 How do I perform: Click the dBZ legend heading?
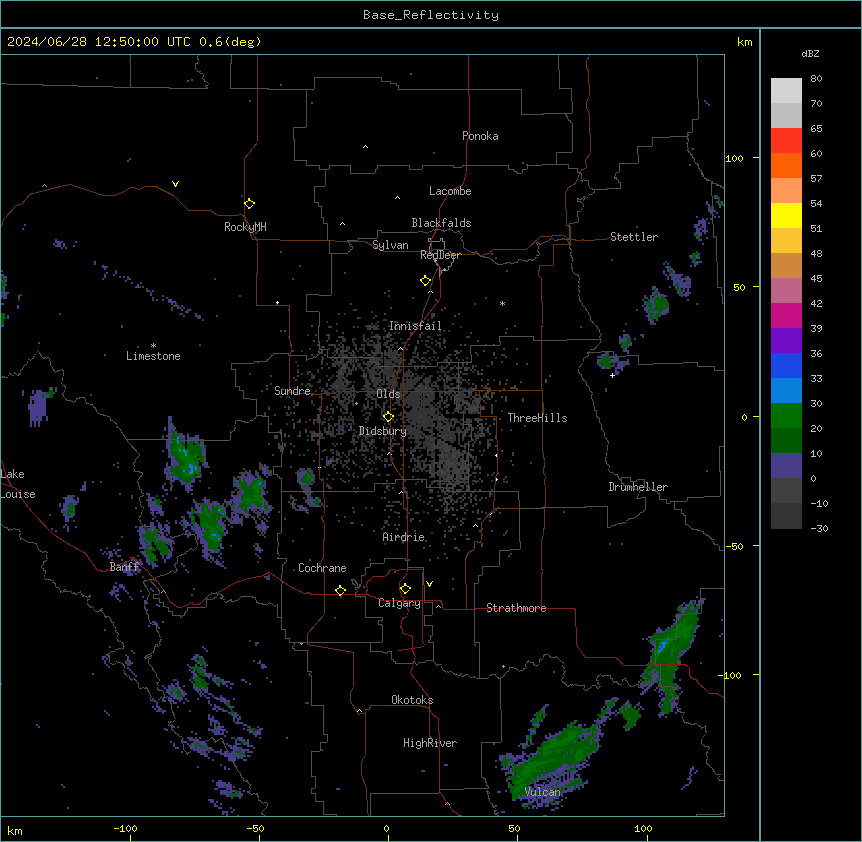coord(810,54)
